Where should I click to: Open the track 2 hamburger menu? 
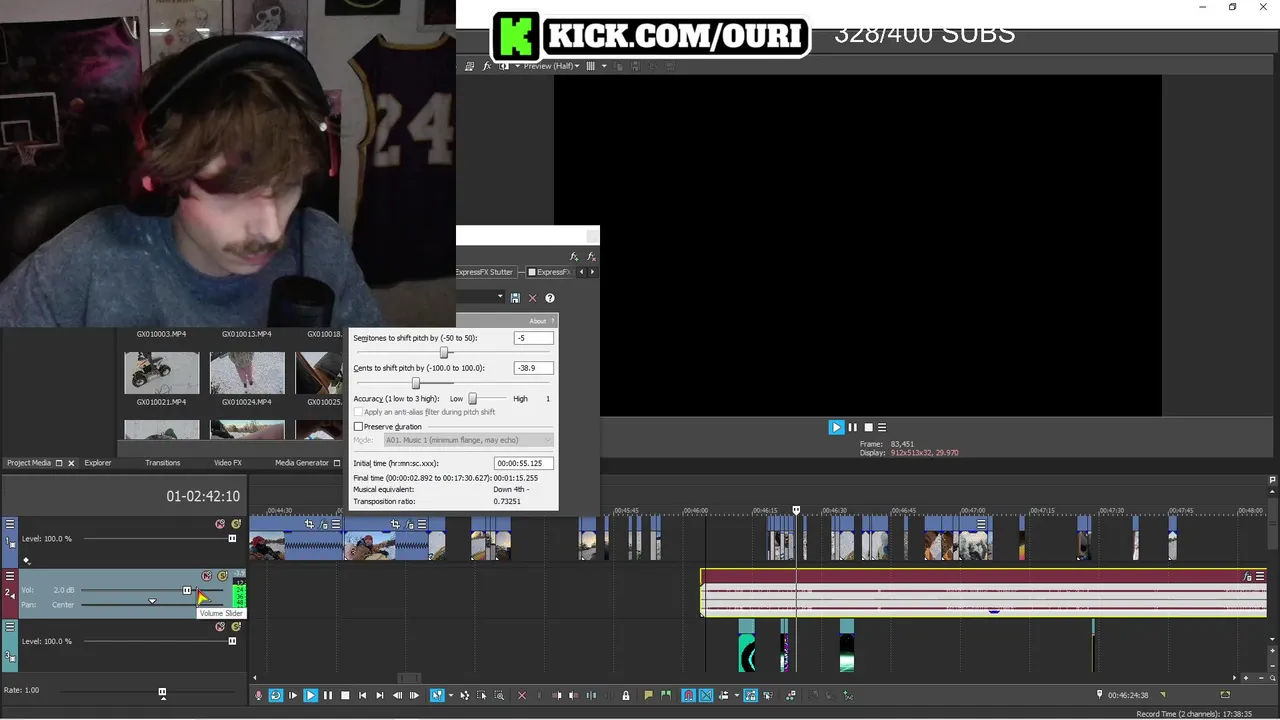pos(10,576)
